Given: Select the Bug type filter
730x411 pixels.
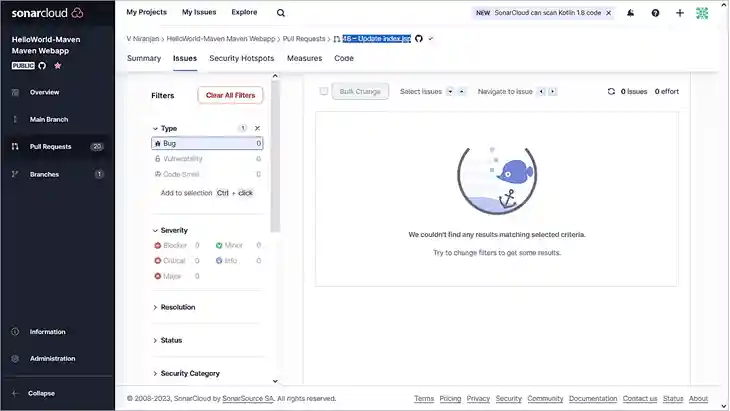Looking at the screenshot, I should [207, 143].
